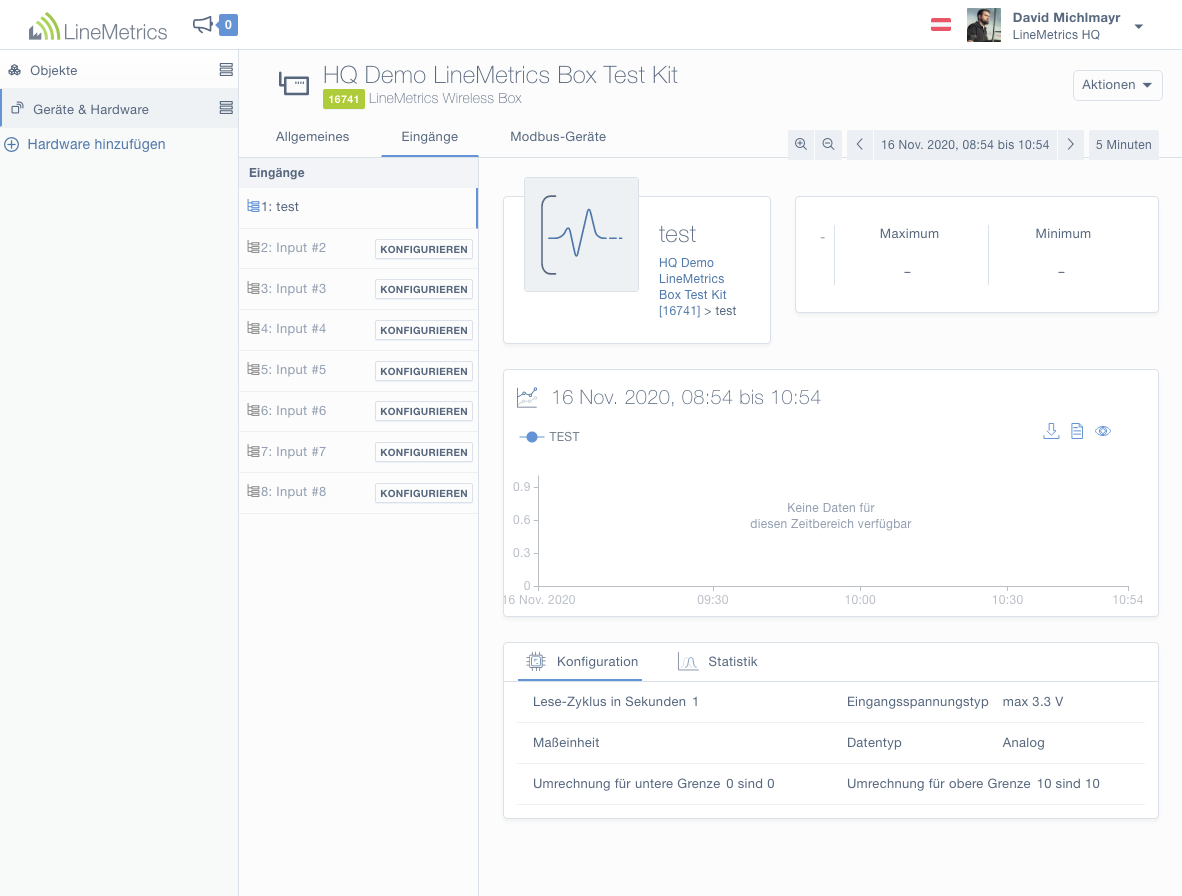Open Geräte & Hardware in the sidebar

tap(90, 109)
